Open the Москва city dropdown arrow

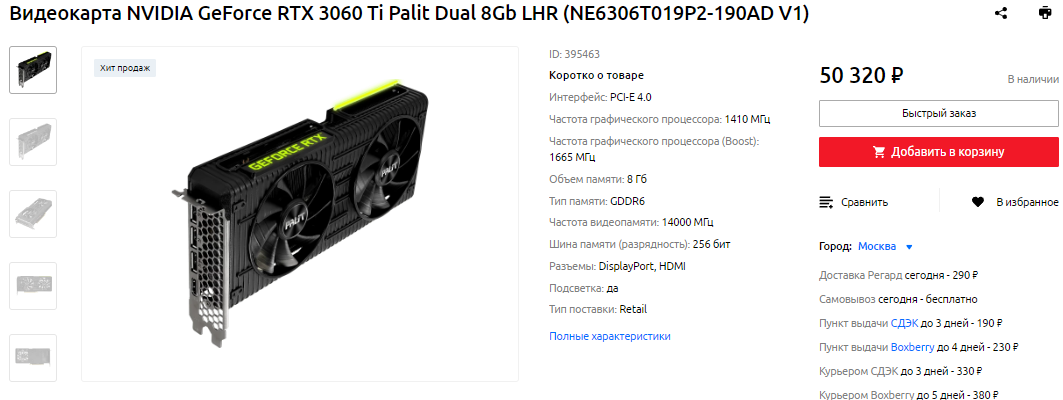(x=909, y=247)
